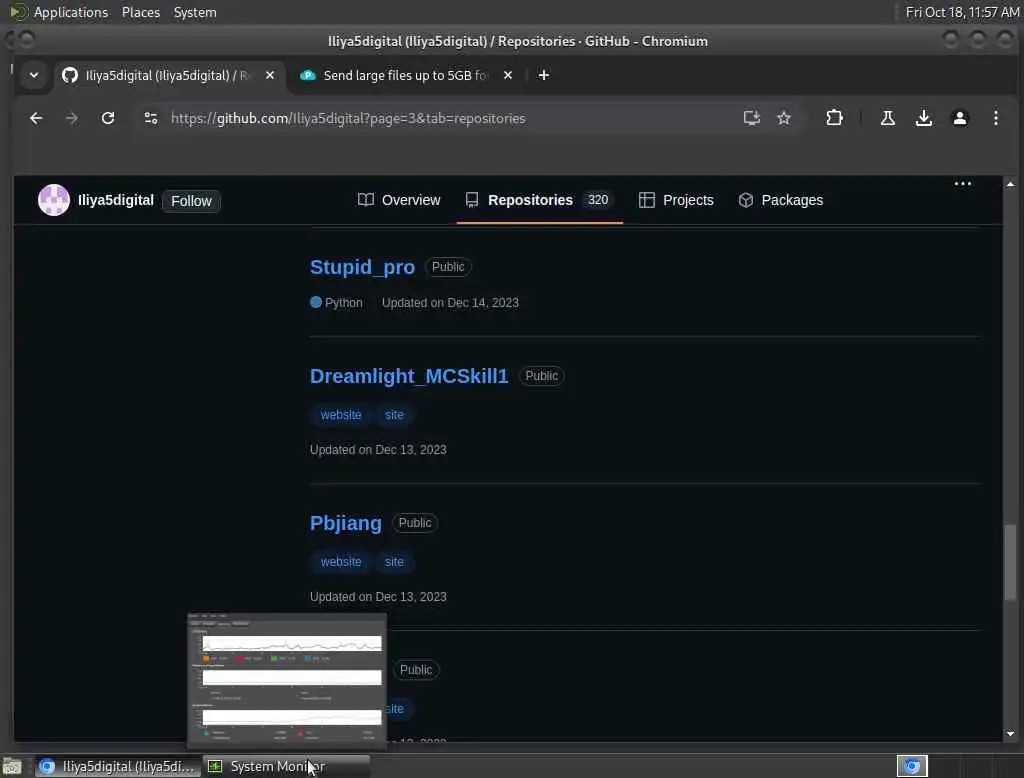Viewport: 1024px width, 778px height.
Task: Open a new browser tab
Action: [x=543, y=75]
